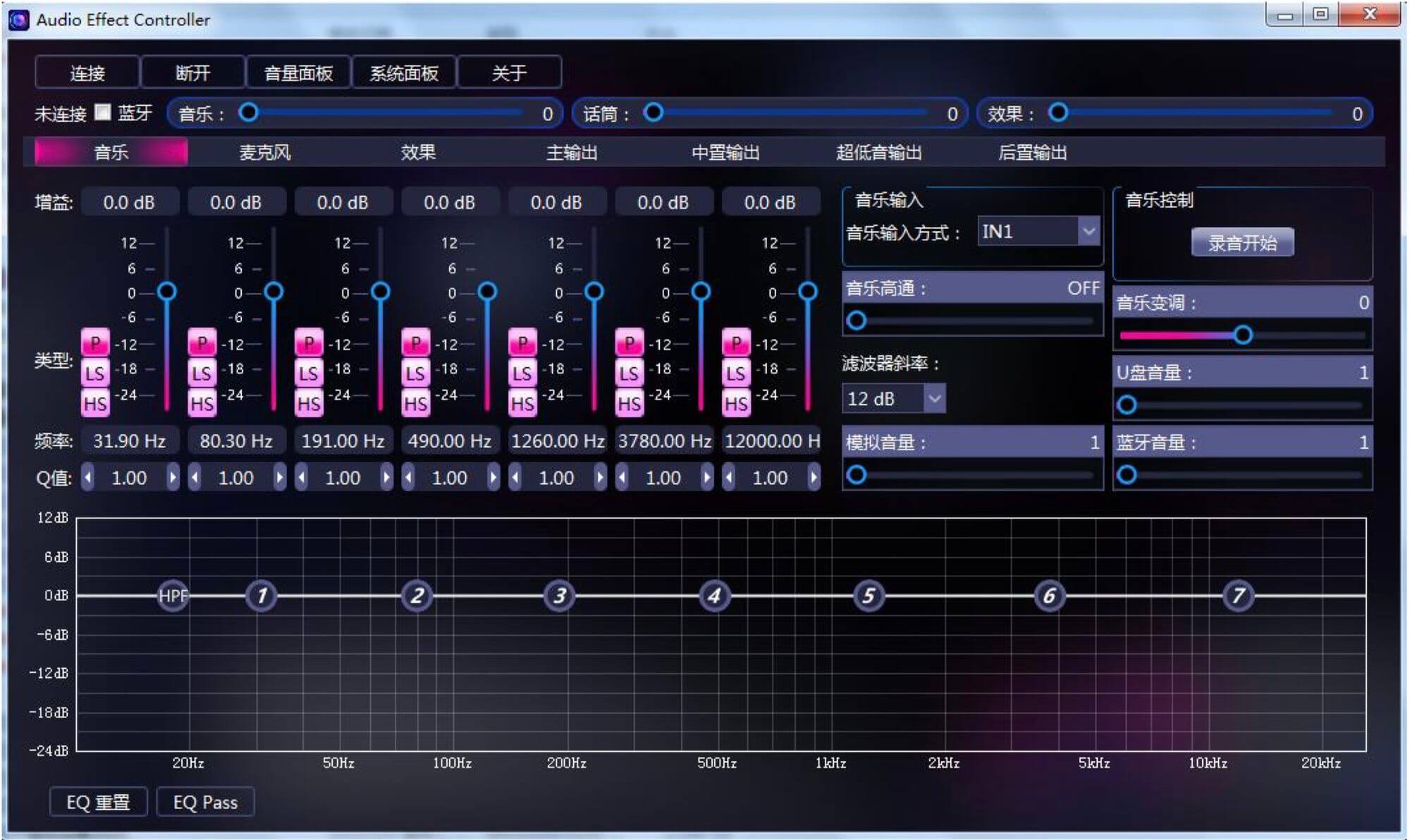Screen dimensions: 1410x840
Task: Click the EQ 重置 button
Action: coord(98,802)
